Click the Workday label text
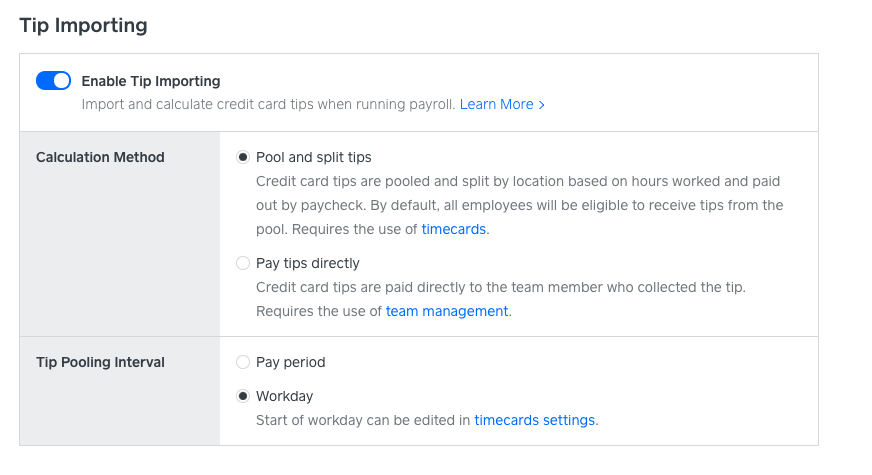Screen dimensions: 872x475 [x=284, y=396]
